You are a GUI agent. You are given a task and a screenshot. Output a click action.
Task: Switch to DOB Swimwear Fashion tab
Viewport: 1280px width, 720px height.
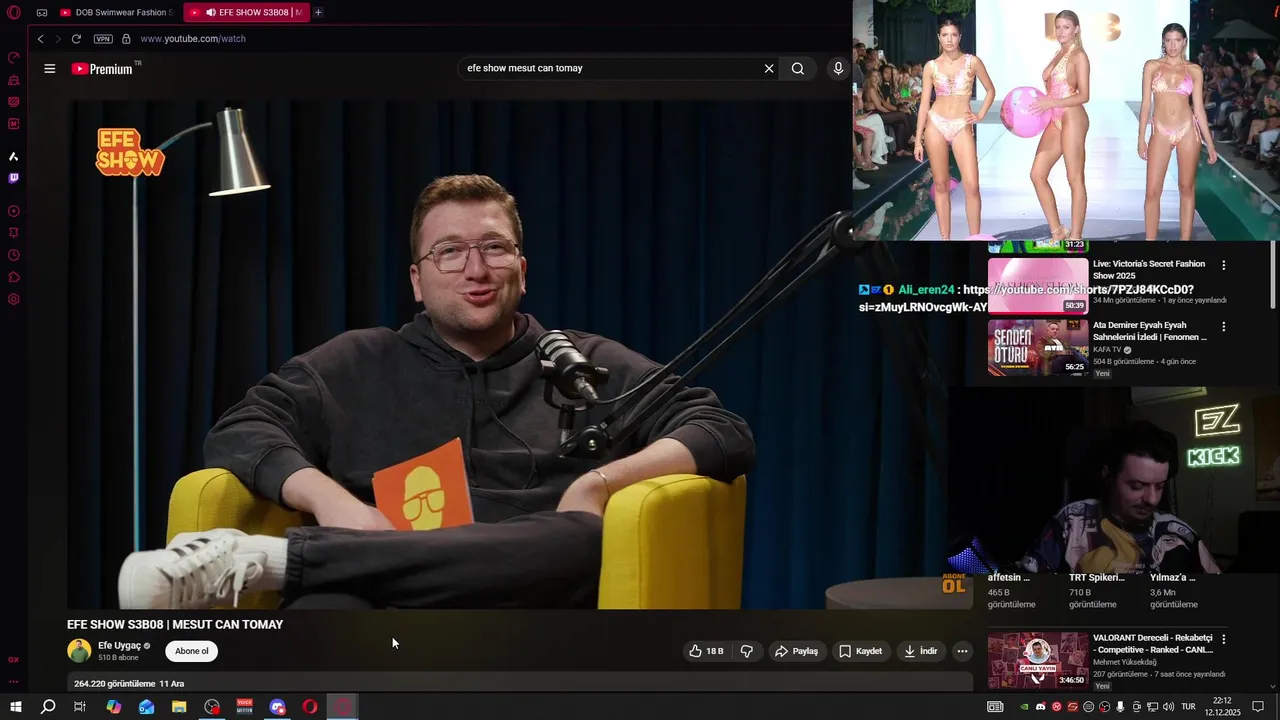[116, 13]
